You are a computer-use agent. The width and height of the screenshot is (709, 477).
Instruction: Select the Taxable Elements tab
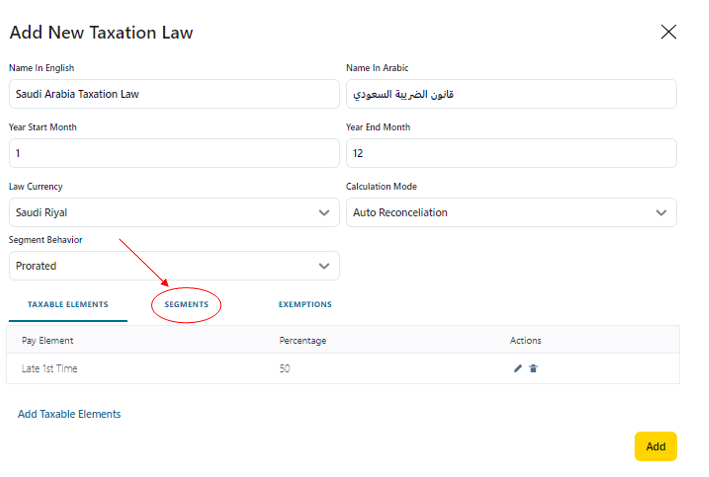click(68, 304)
